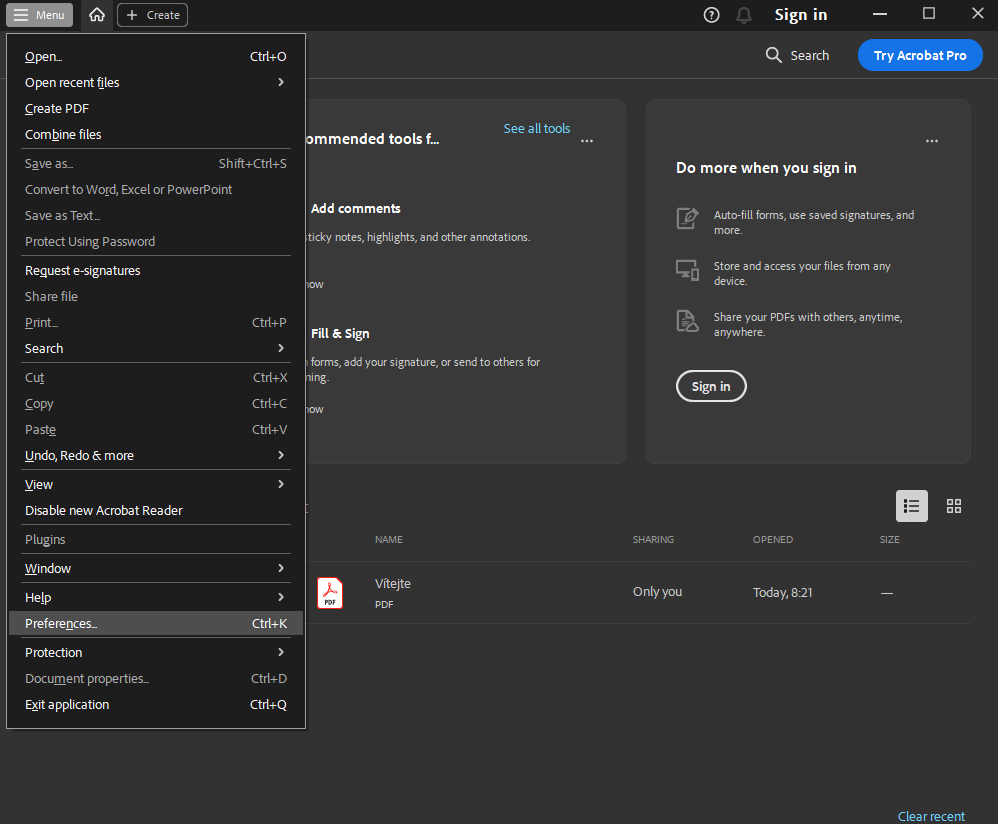This screenshot has height=824, width=998.
Task: Click the notifications bell icon
Action: click(743, 15)
